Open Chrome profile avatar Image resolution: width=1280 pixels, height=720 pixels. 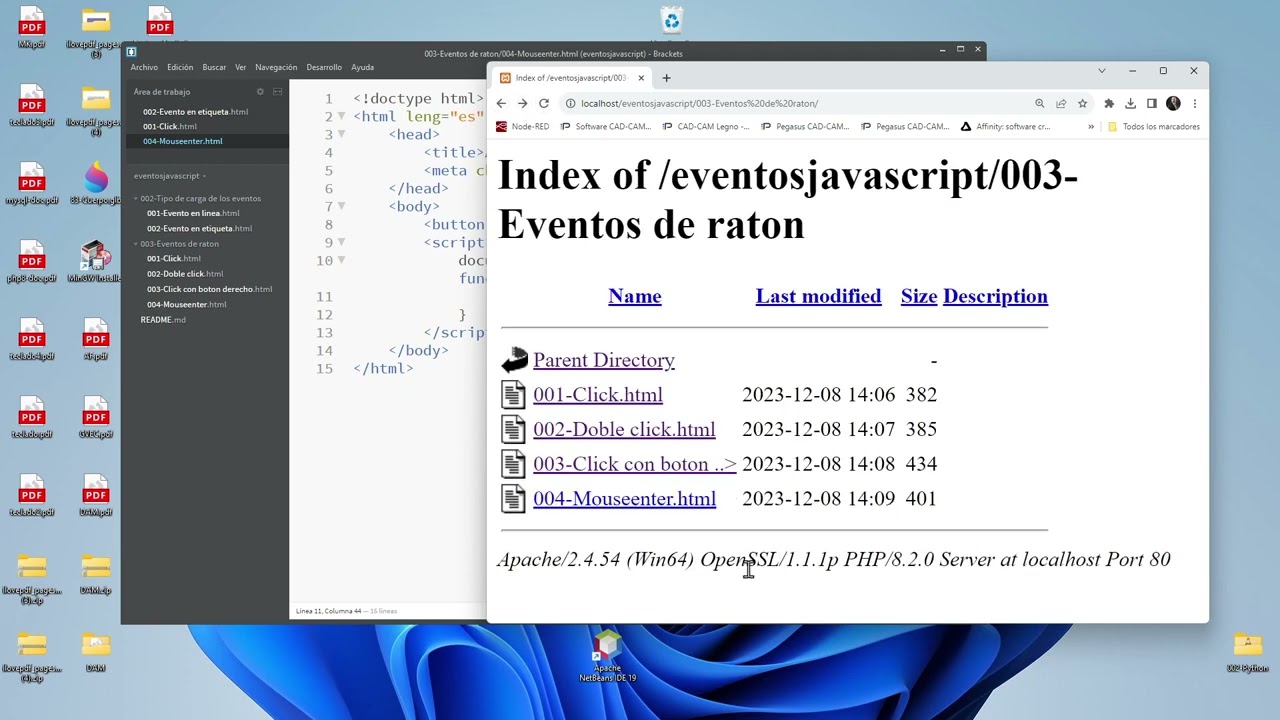pos(1173,103)
